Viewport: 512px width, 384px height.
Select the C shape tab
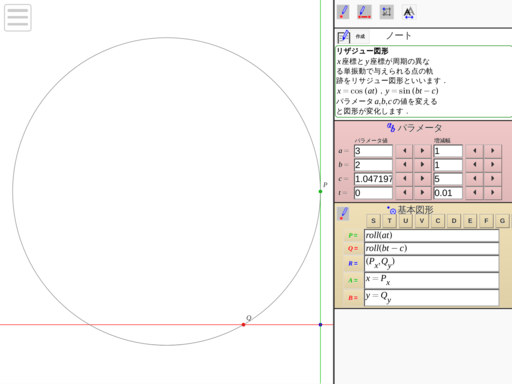(438, 221)
